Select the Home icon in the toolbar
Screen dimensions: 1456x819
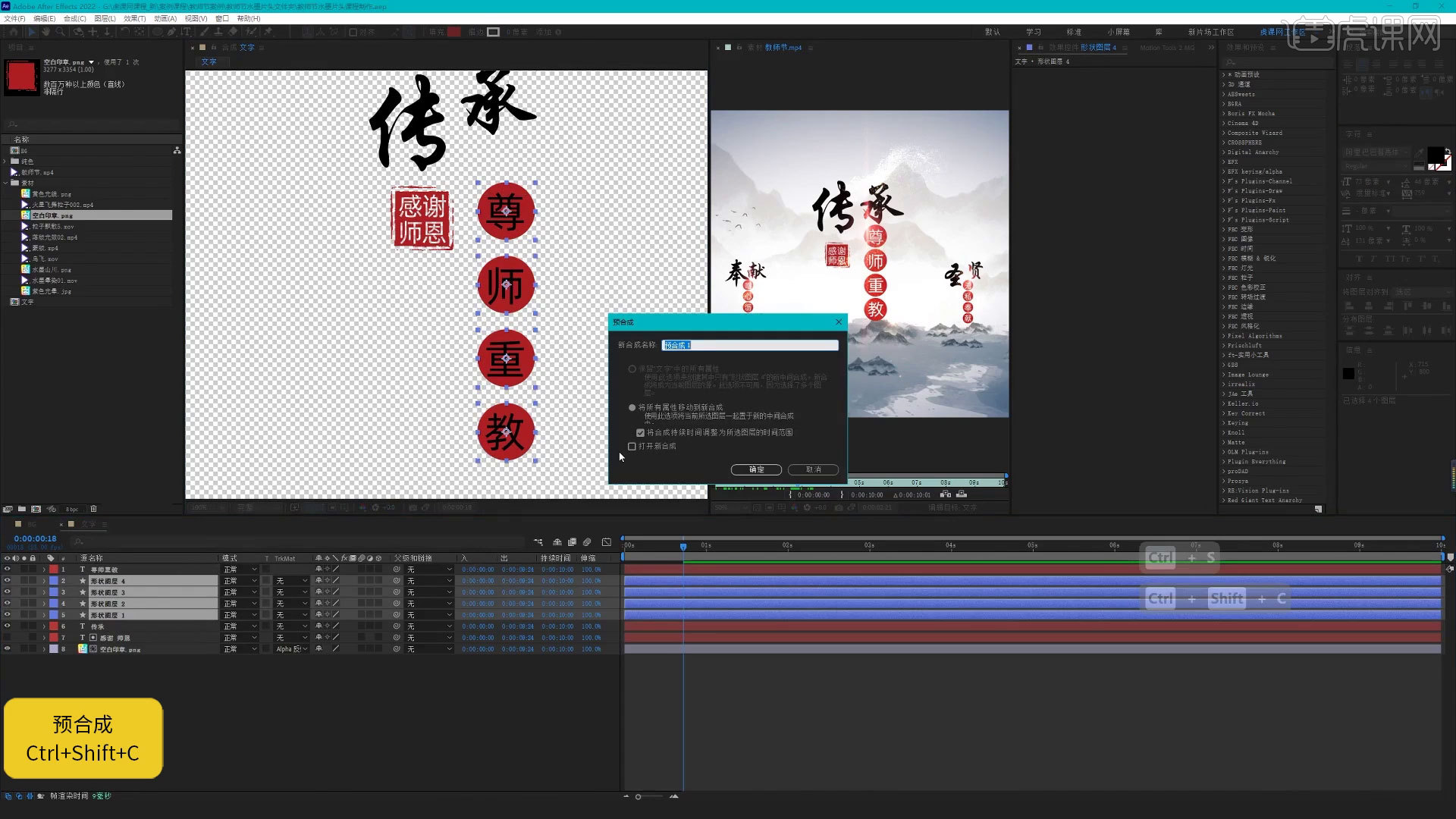click(13, 32)
